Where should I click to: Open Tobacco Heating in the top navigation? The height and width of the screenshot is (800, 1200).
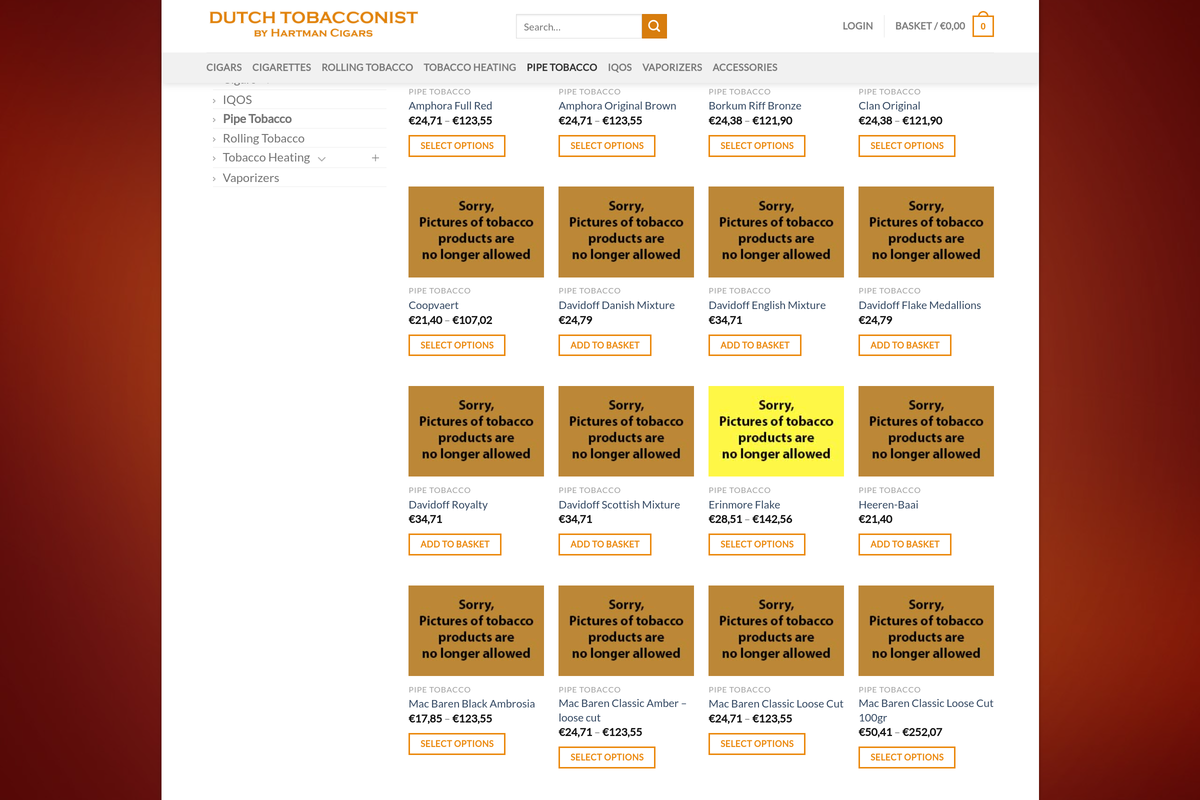click(470, 67)
